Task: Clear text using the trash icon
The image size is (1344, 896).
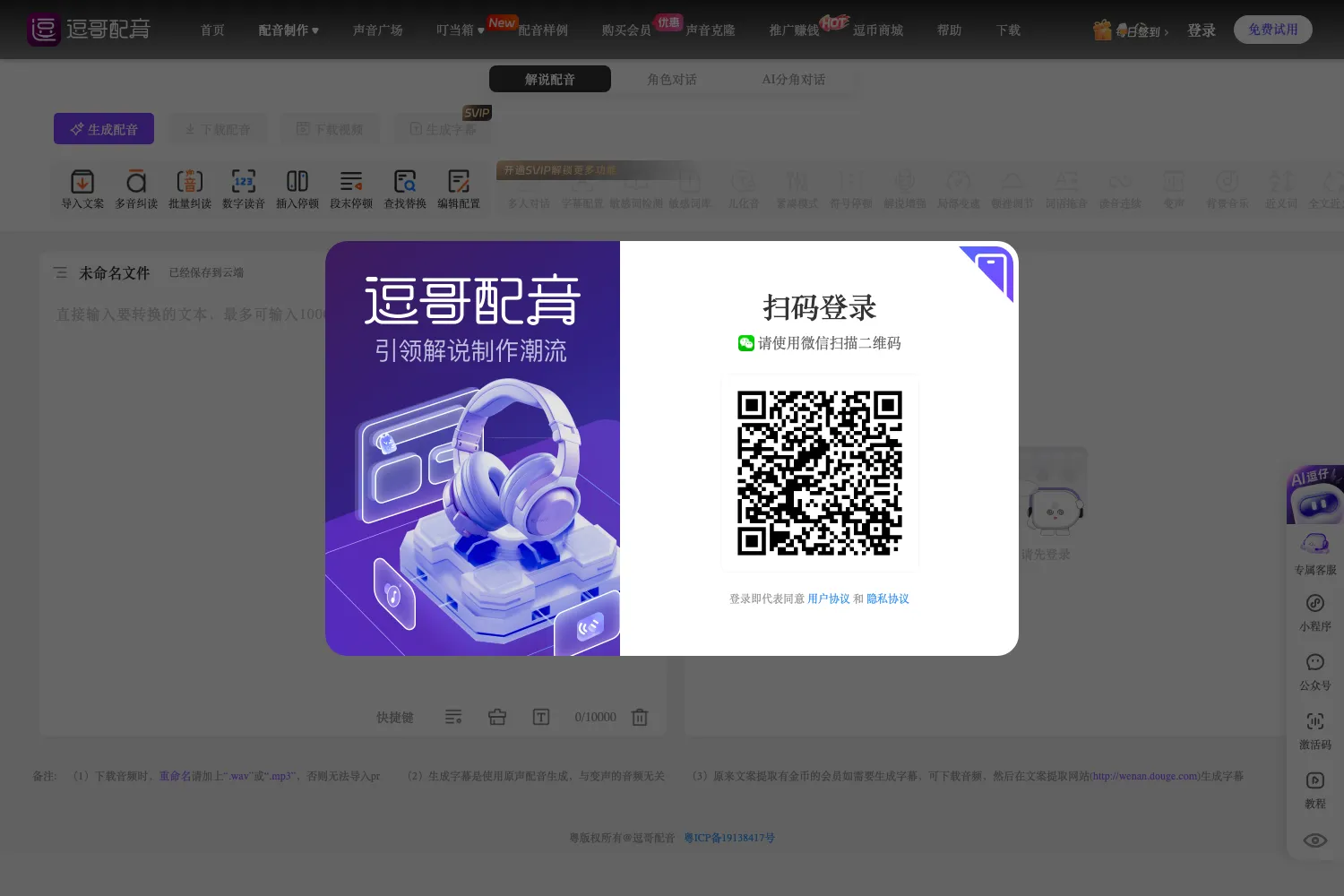Action: pos(640,717)
